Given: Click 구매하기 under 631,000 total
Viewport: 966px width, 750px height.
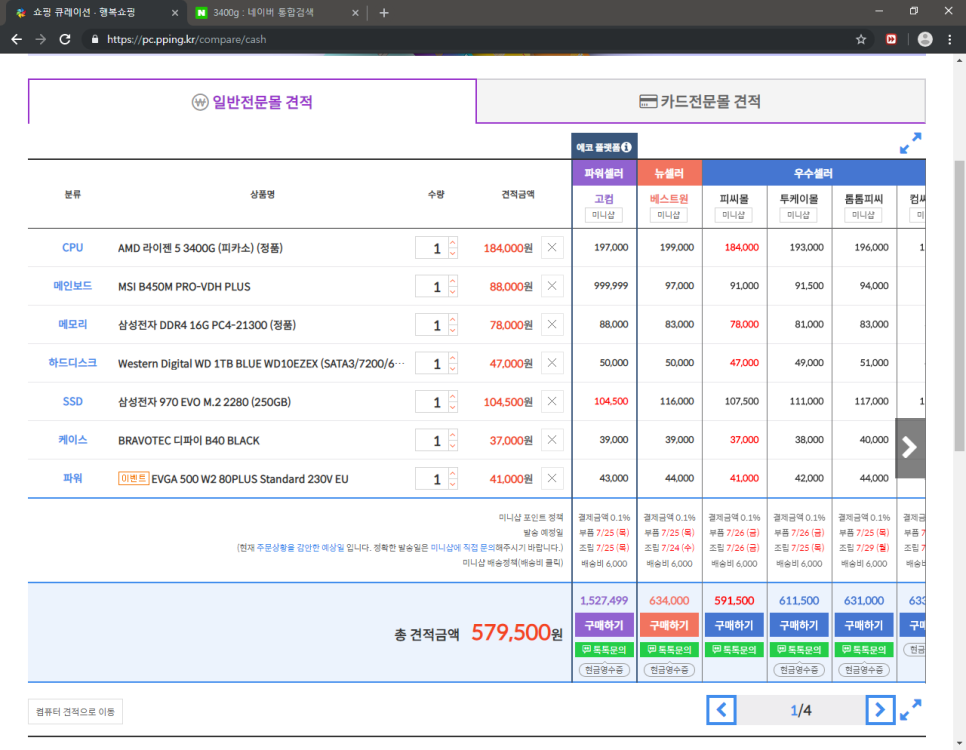Looking at the screenshot, I should (864, 625).
